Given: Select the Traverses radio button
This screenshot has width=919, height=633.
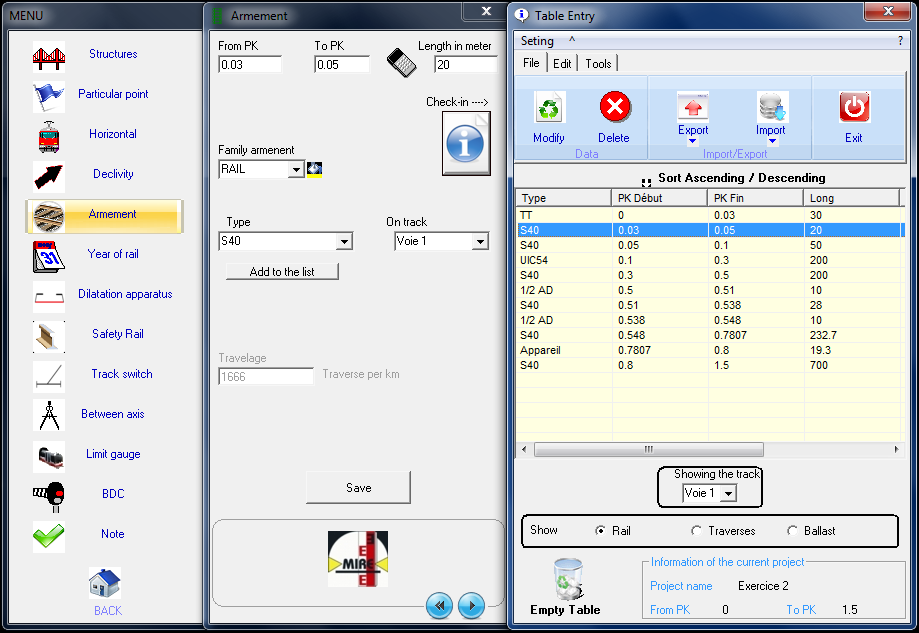Looking at the screenshot, I should pos(697,531).
